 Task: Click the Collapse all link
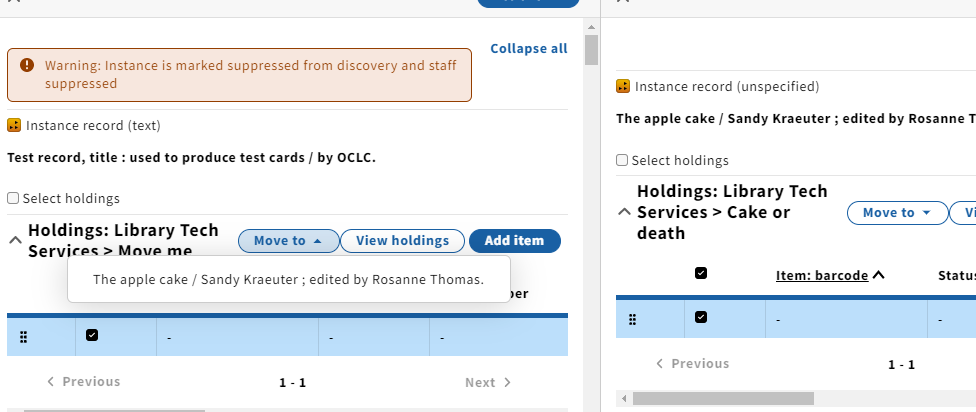coord(528,49)
